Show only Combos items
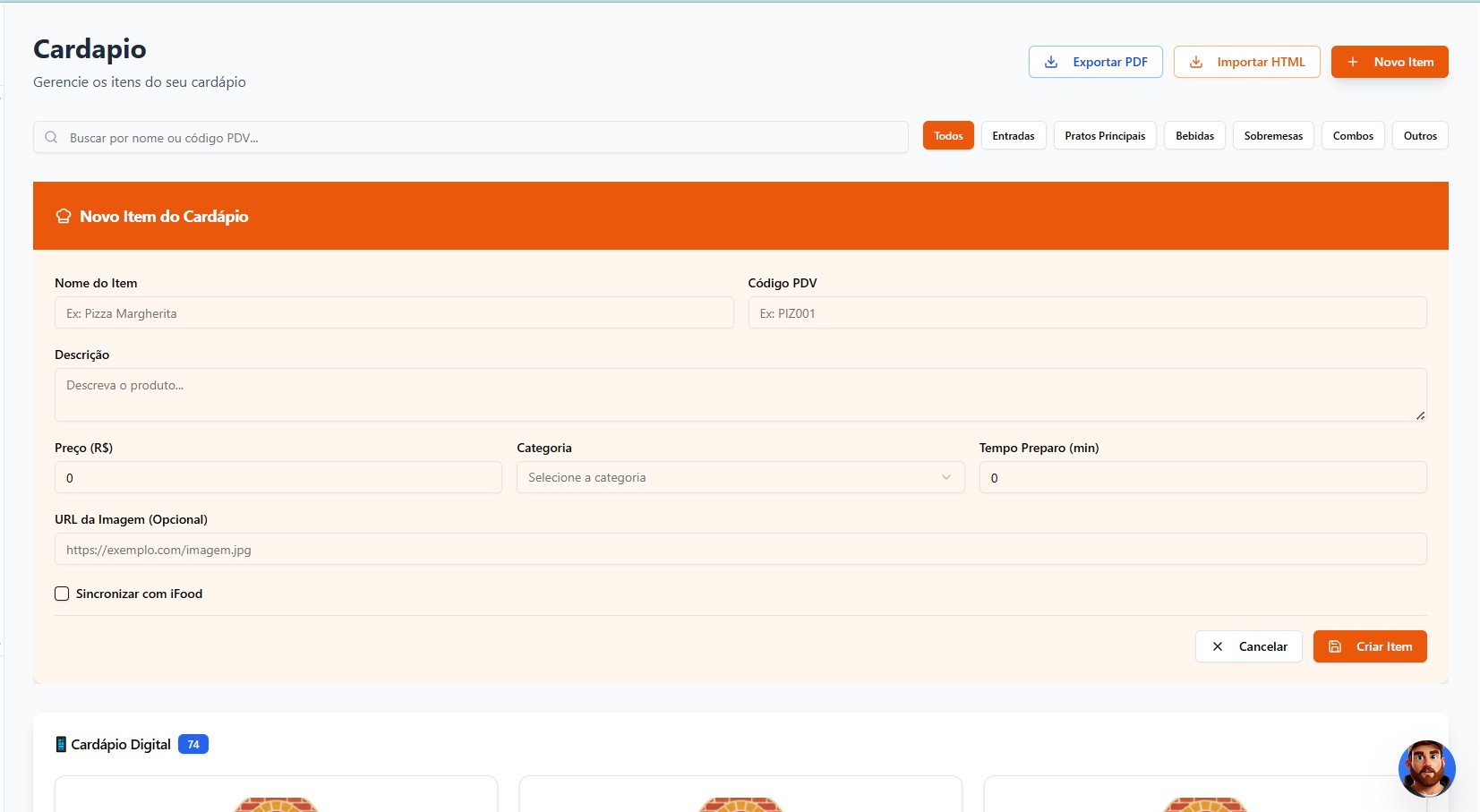Image resolution: width=1480 pixels, height=812 pixels. (x=1353, y=136)
